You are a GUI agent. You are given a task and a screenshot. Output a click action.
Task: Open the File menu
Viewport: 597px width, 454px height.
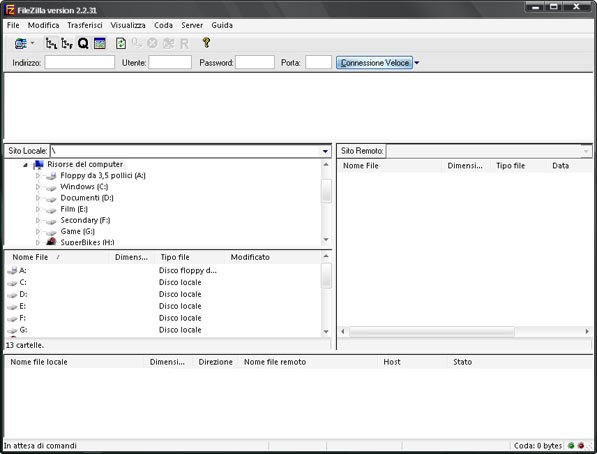[x=13, y=25]
